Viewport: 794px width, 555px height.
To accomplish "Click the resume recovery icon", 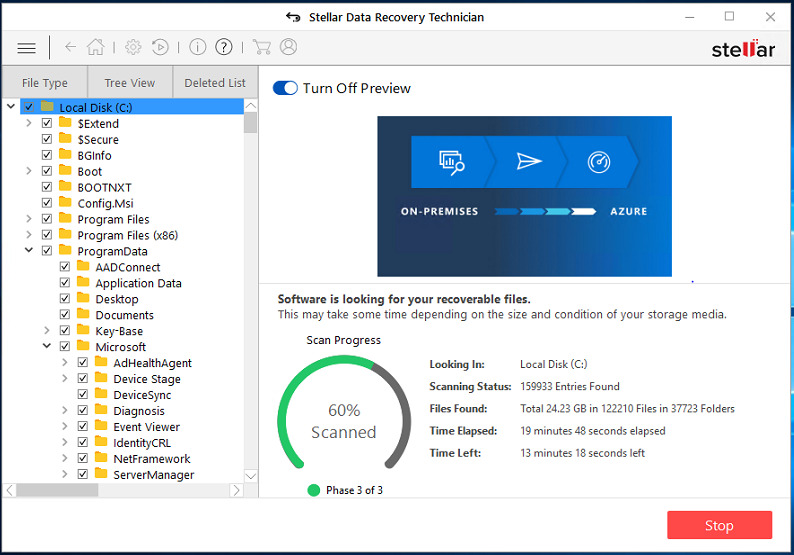I will (x=160, y=47).
